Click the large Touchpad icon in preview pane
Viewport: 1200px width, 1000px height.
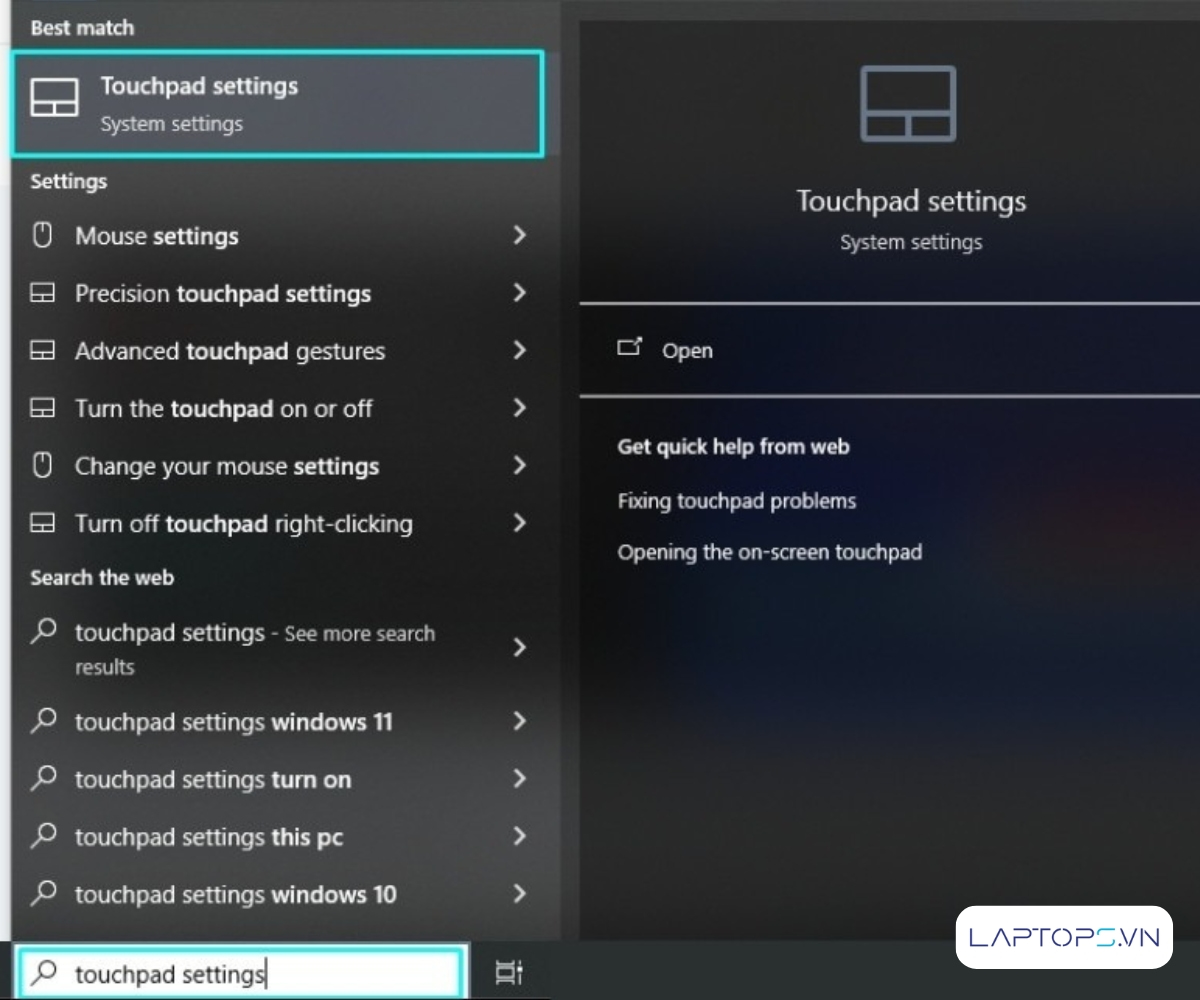coord(908,104)
